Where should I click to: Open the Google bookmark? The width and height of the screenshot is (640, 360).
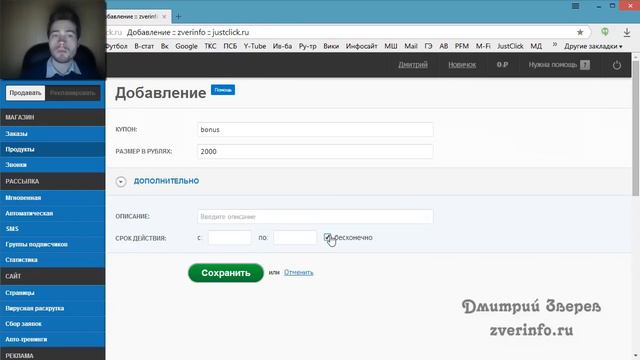coord(186,46)
